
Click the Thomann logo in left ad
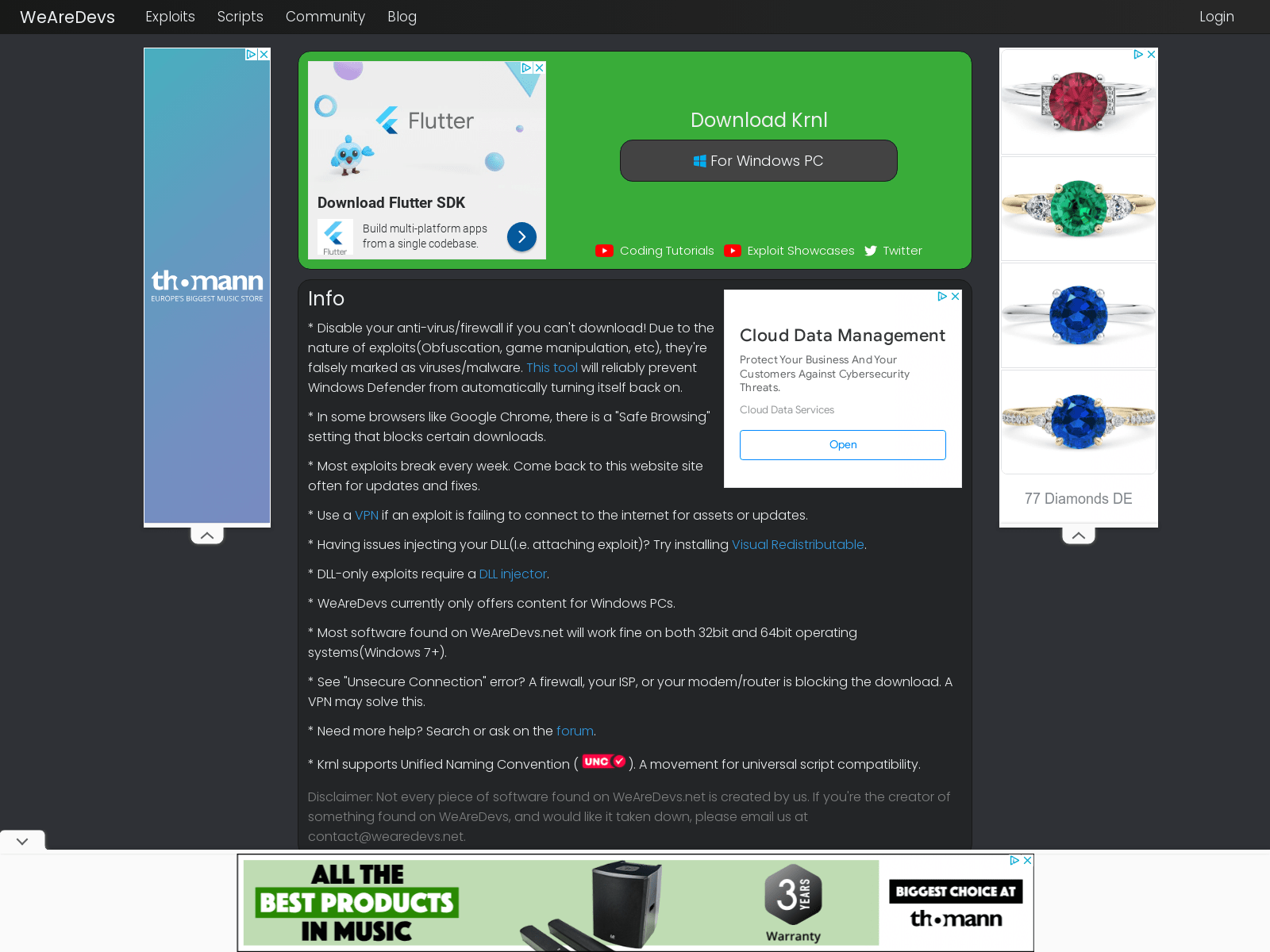(207, 286)
